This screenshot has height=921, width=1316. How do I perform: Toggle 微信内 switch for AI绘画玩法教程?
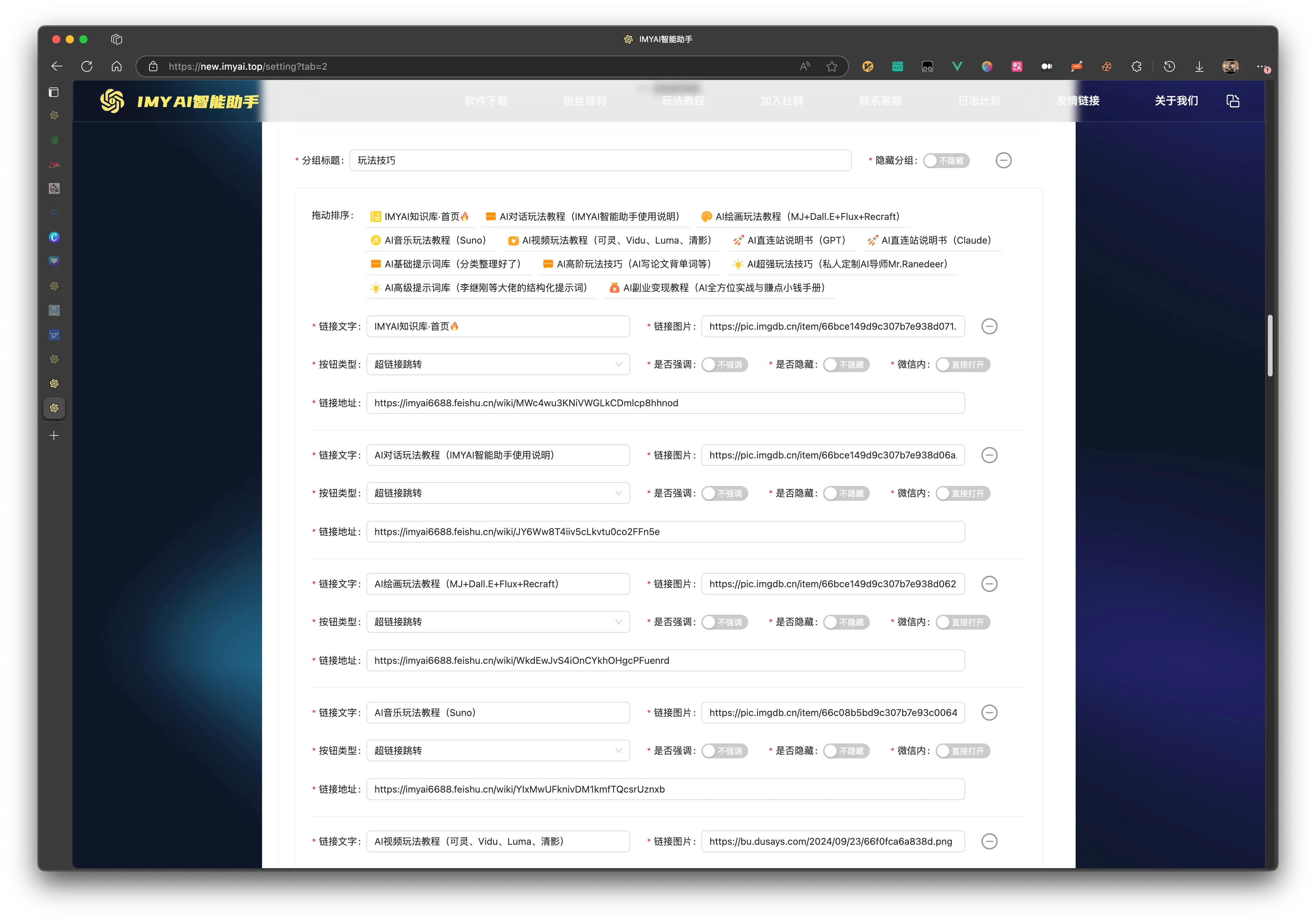click(x=963, y=622)
